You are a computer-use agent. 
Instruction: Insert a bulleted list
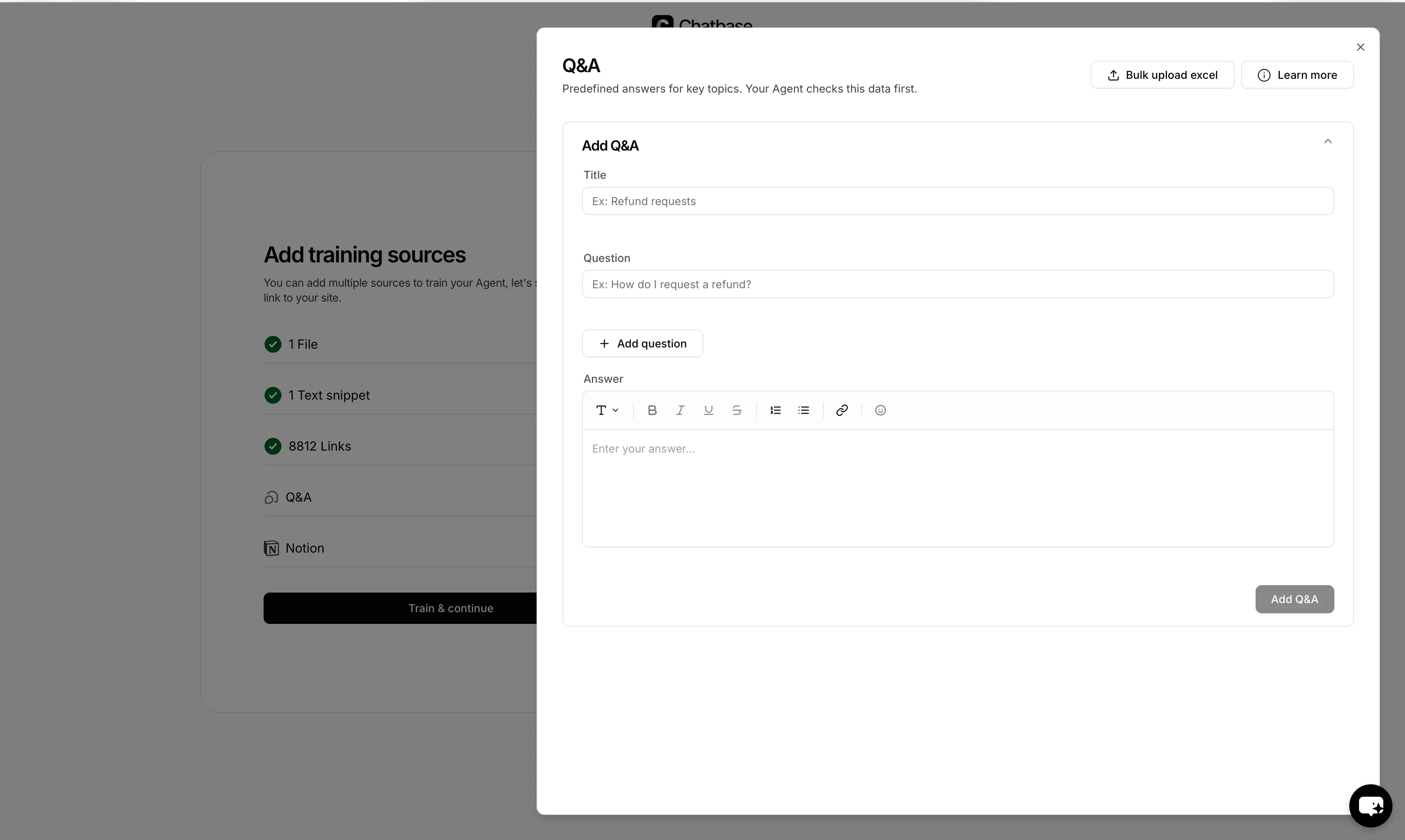pos(803,410)
